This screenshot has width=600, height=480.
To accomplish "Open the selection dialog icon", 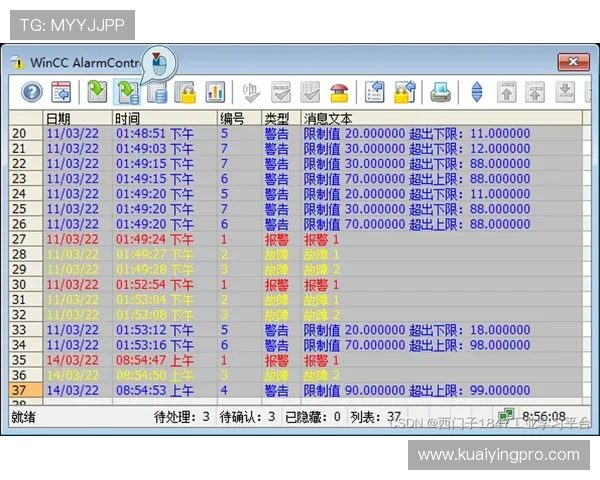I will coord(374,92).
